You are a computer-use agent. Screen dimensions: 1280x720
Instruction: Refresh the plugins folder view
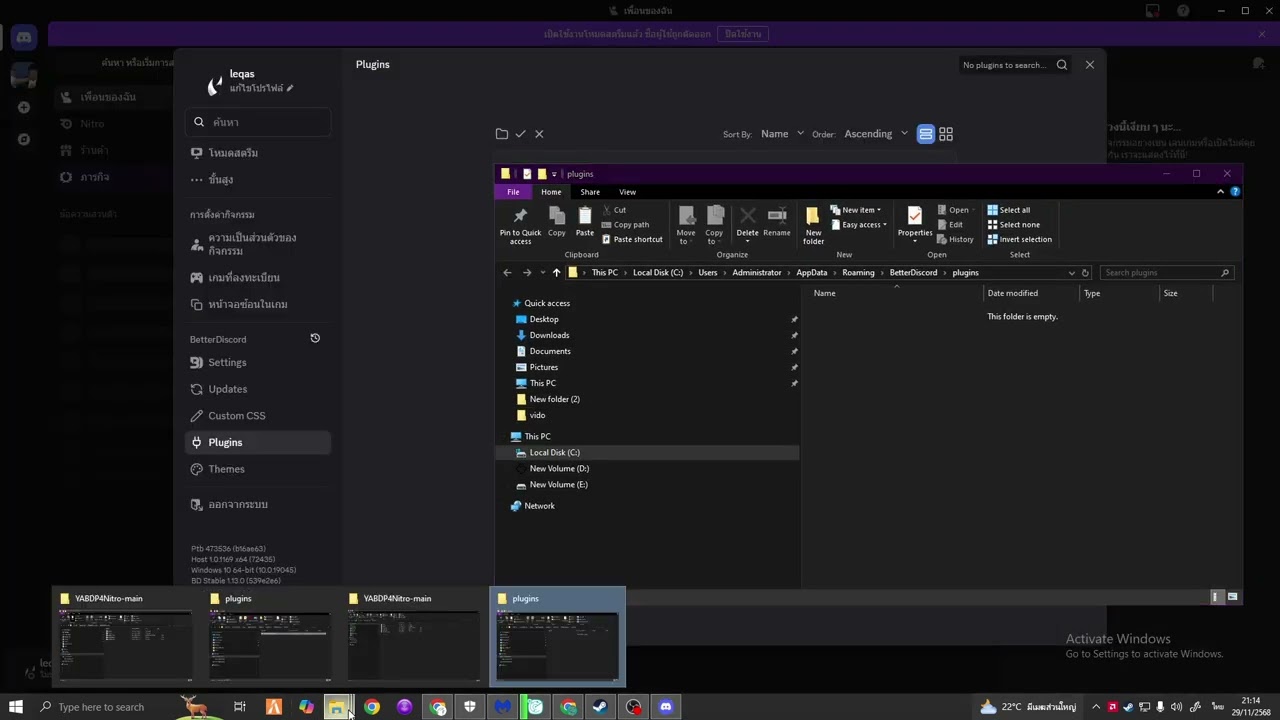(1085, 273)
